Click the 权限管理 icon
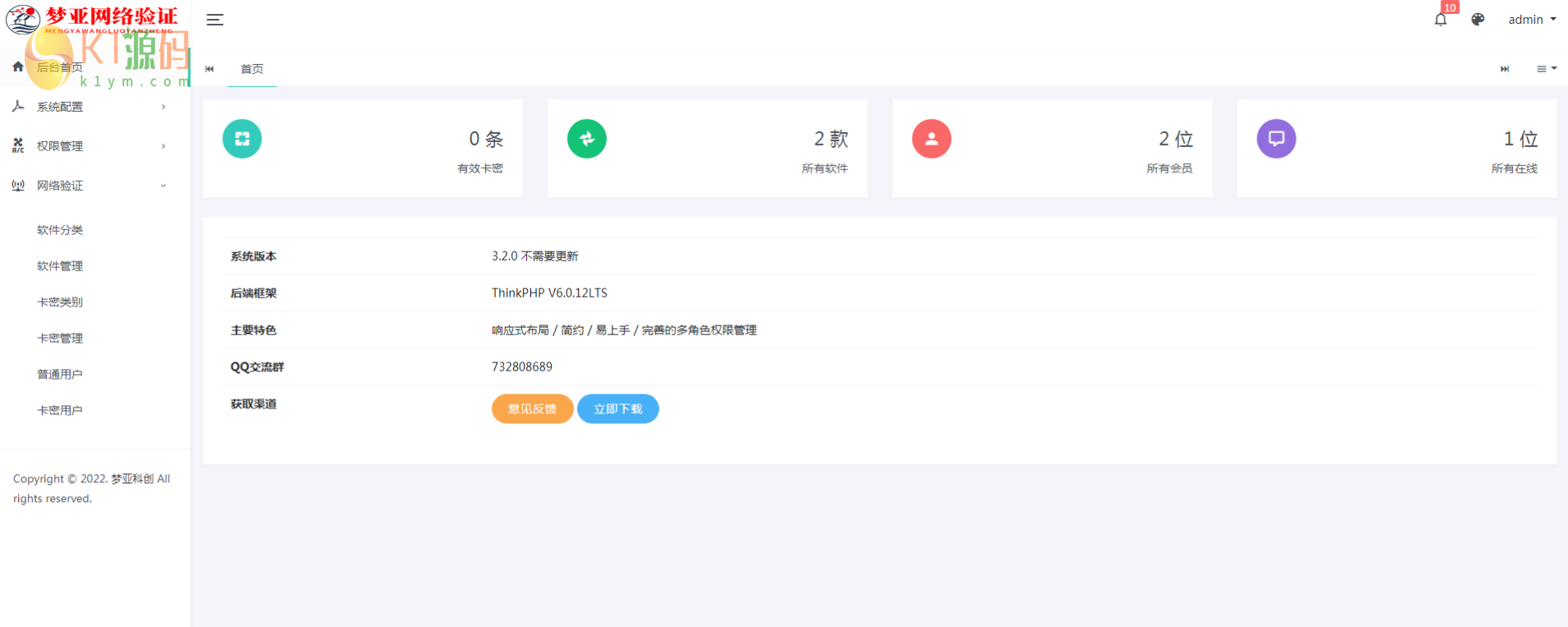 [18, 145]
